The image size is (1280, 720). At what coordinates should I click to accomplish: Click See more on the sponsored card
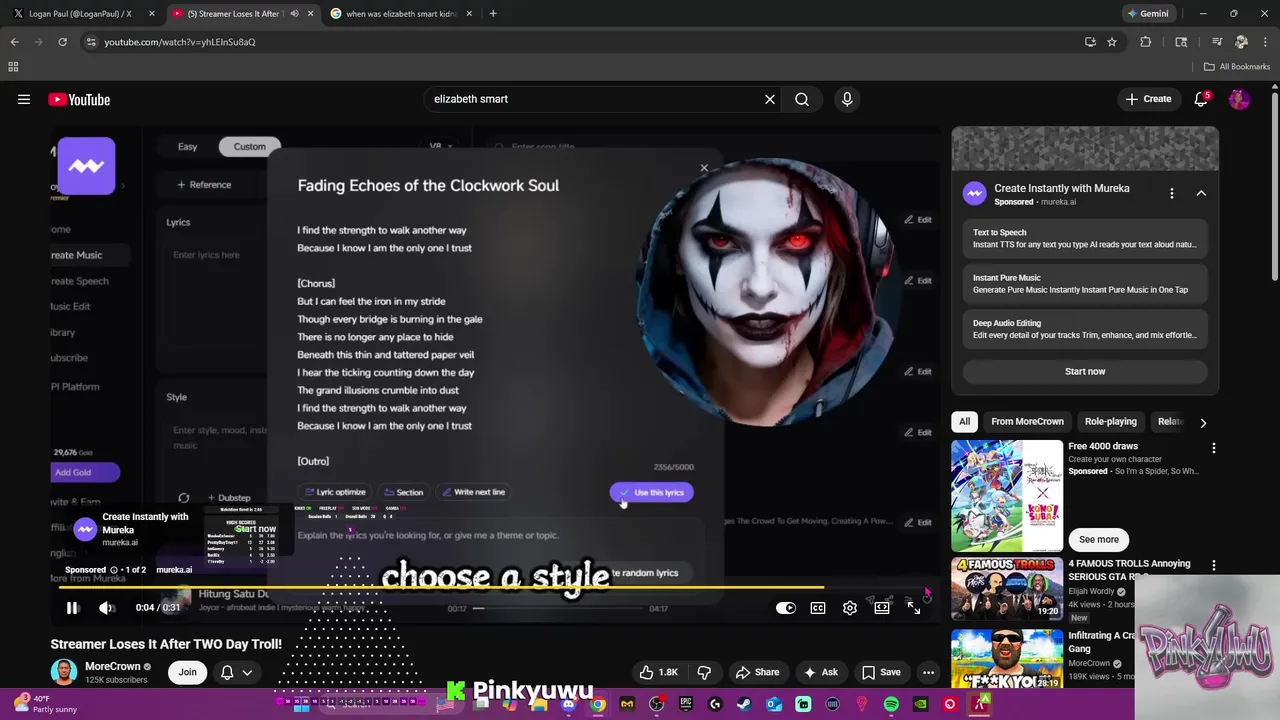tap(1099, 539)
